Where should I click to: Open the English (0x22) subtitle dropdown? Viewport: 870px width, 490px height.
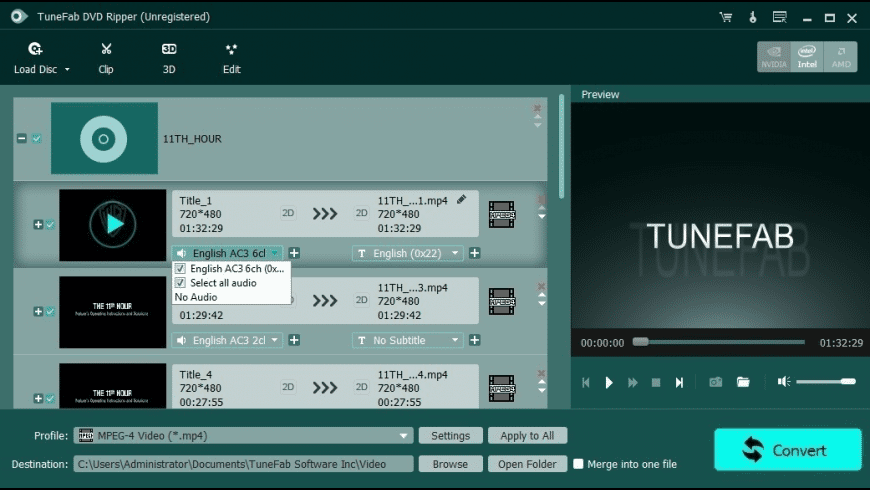click(455, 254)
